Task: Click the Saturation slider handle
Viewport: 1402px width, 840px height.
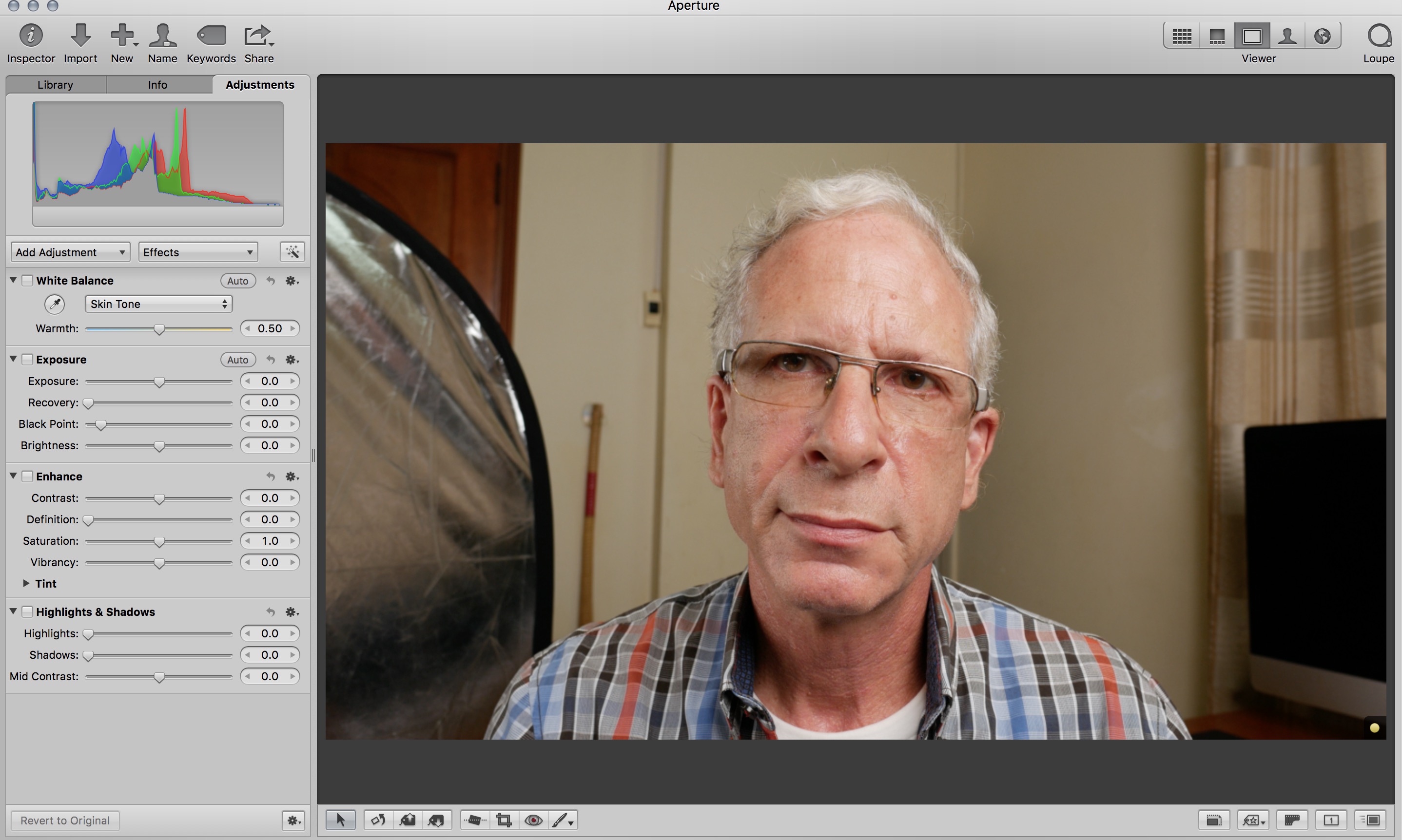Action: [x=159, y=541]
